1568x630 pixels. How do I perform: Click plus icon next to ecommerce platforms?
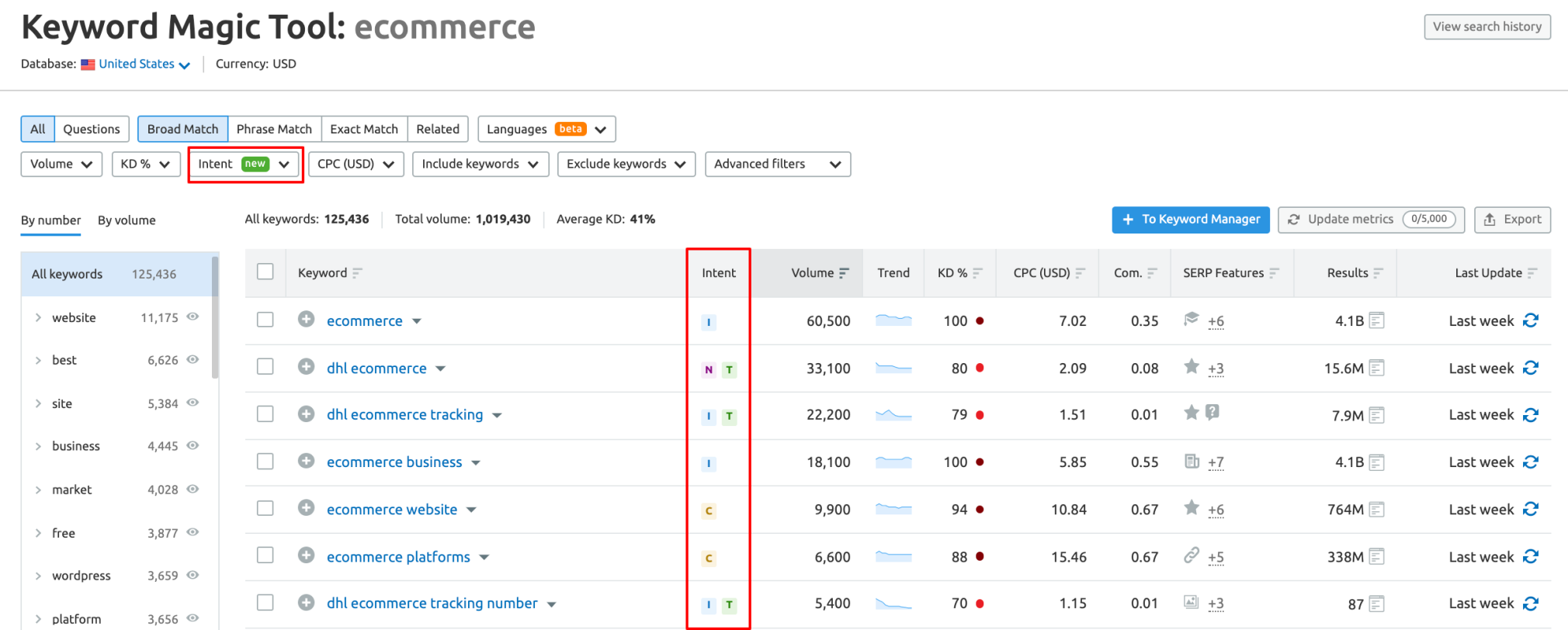point(306,556)
